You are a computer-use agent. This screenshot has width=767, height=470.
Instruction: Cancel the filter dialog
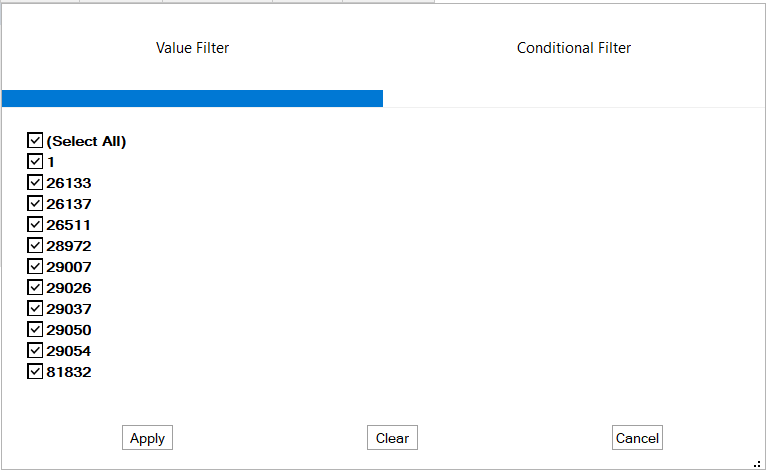637,438
